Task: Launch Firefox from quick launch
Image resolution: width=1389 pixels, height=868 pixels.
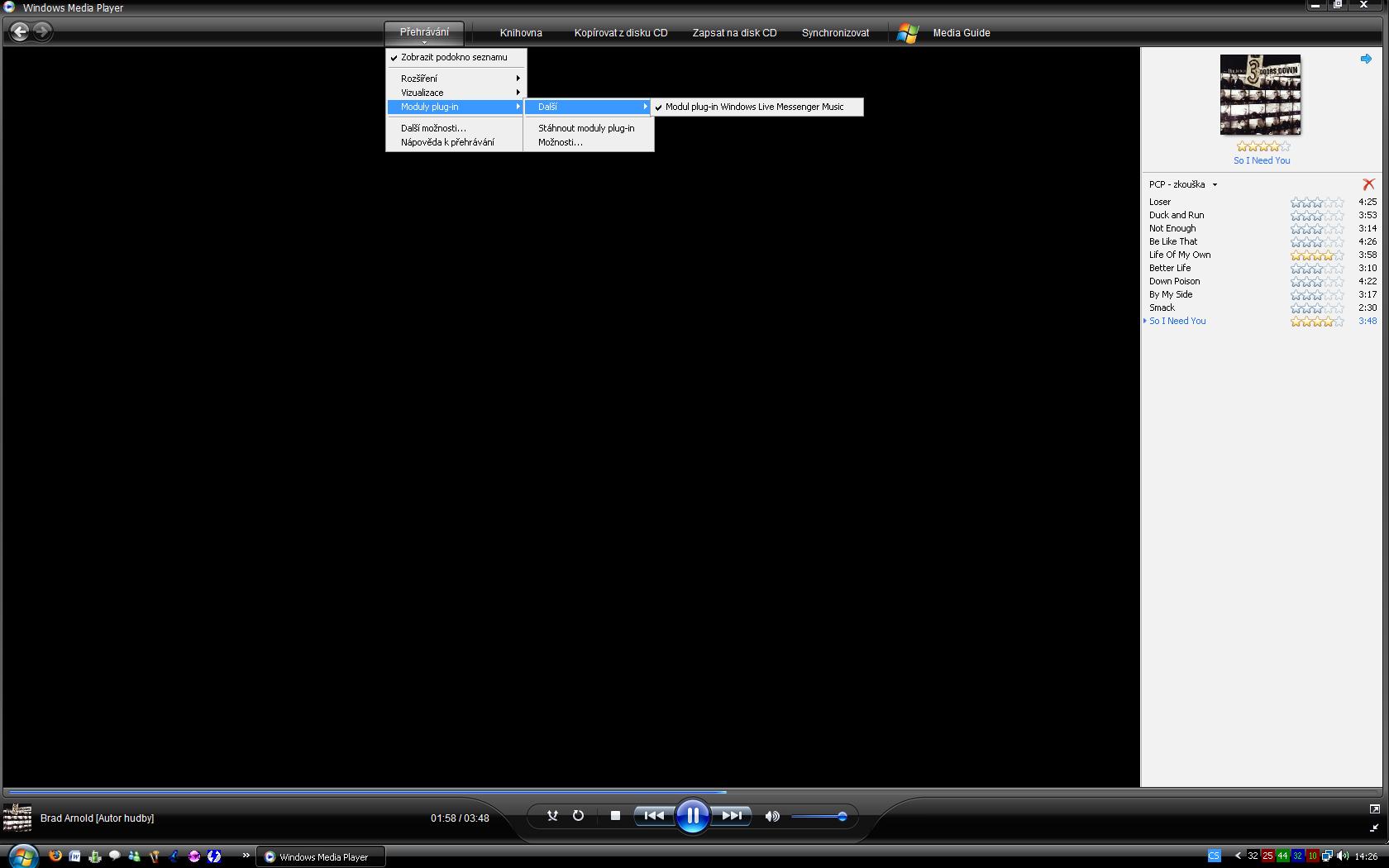Action: click(55, 856)
